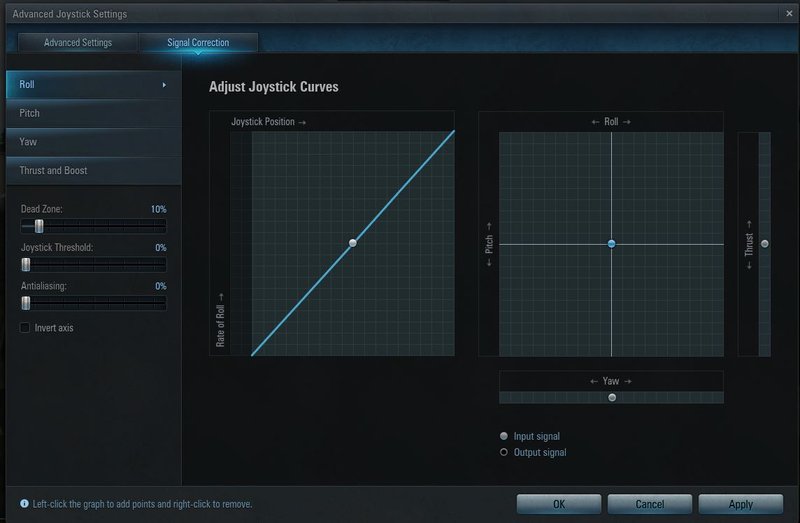The height and width of the screenshot is (523, 800).
Task: Select the Roll axis entry
Action: (x=94, y=84)
